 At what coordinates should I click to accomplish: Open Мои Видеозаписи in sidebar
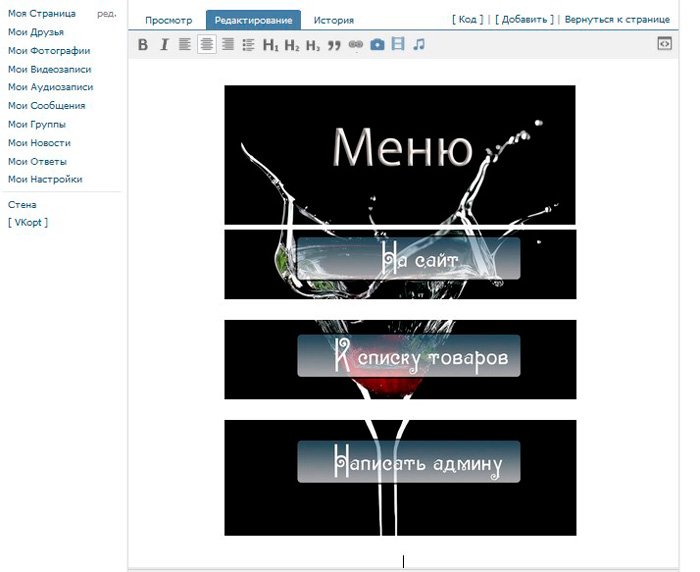(x=50, y=69)
